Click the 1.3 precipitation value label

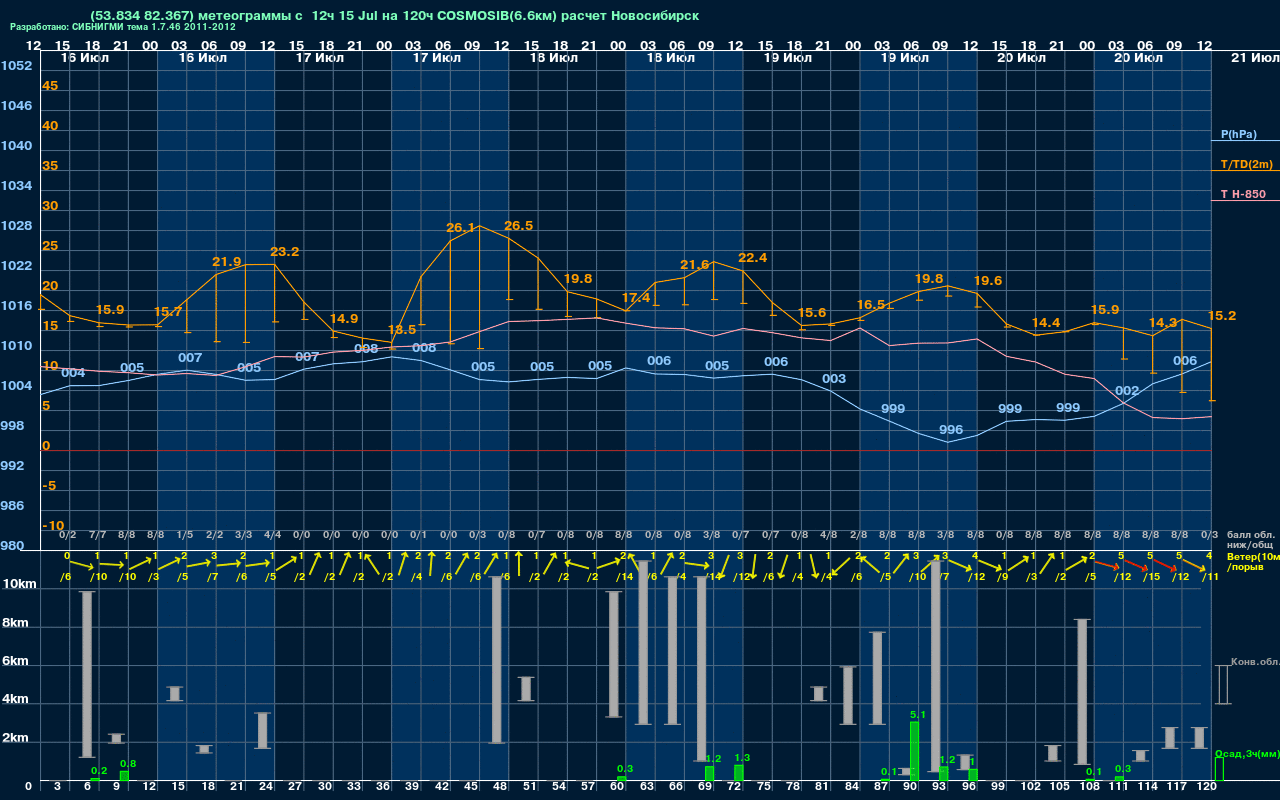[x=742, y=758]
